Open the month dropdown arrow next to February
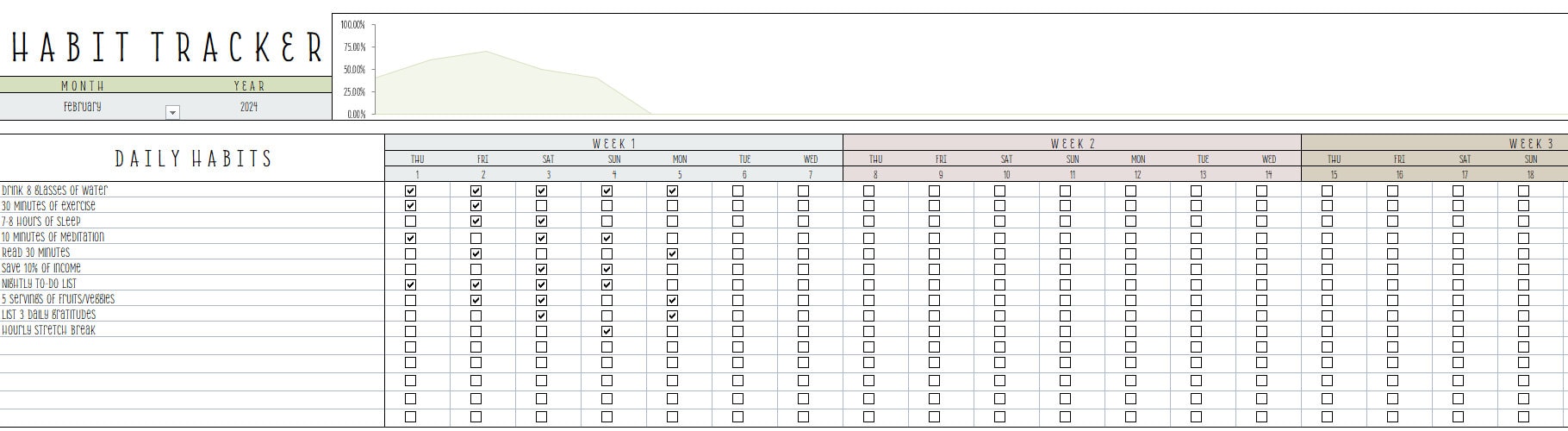This screenshot has width=1568, height=431. tap(172, 113)
